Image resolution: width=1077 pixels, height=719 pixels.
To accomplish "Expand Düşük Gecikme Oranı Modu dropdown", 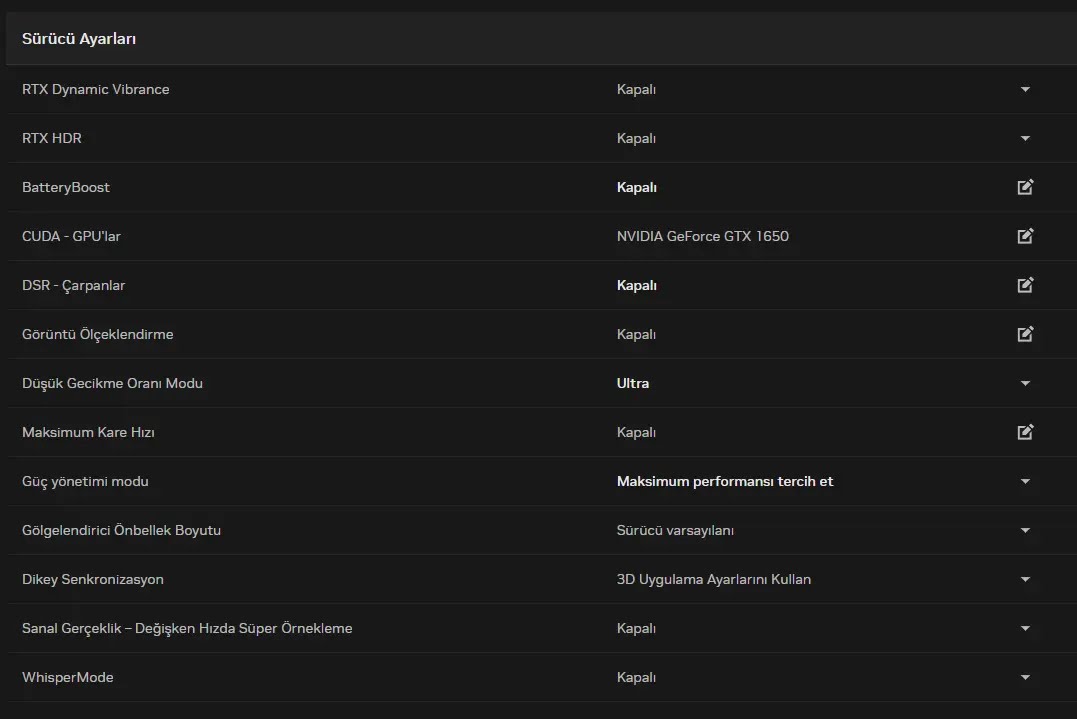I will [x=1025, y=383].
